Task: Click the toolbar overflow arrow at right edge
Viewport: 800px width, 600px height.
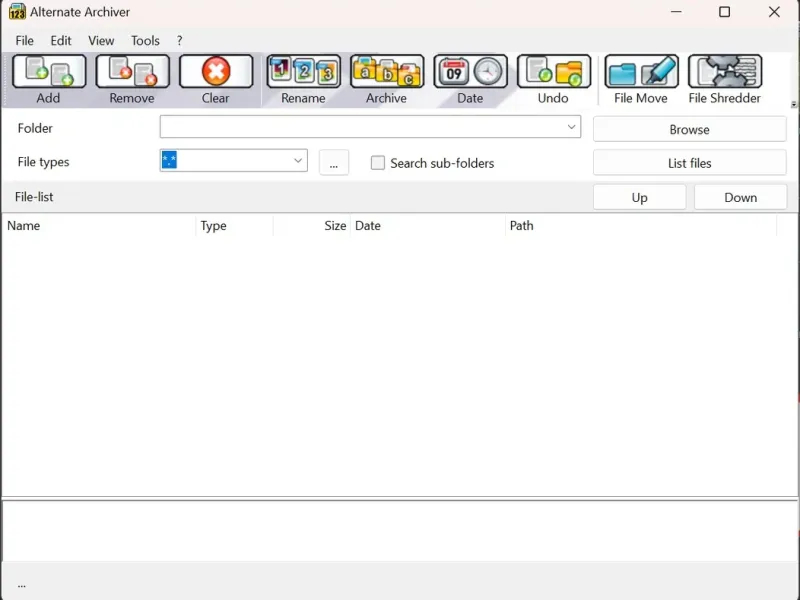Action: (x=793, y=104)
